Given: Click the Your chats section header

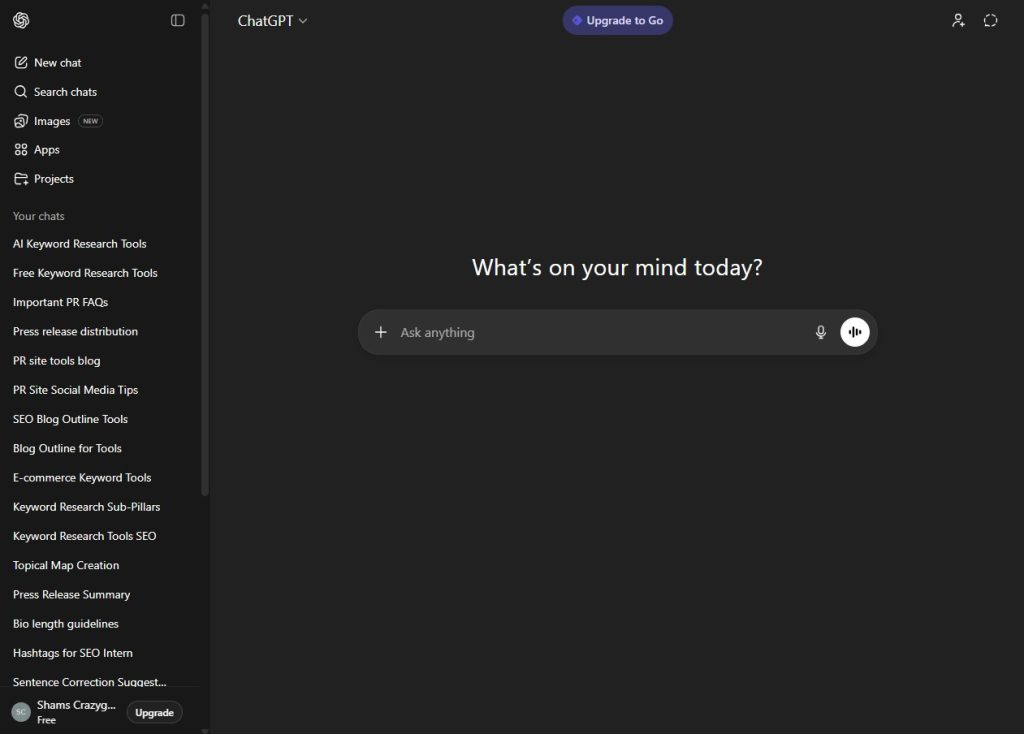Looking at the screenshot, I should click(x=39, y=216).
